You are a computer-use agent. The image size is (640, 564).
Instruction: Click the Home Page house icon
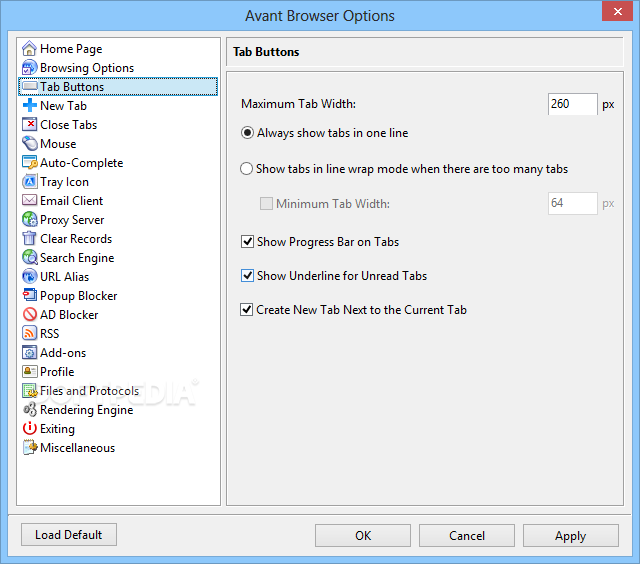(29, 49)
